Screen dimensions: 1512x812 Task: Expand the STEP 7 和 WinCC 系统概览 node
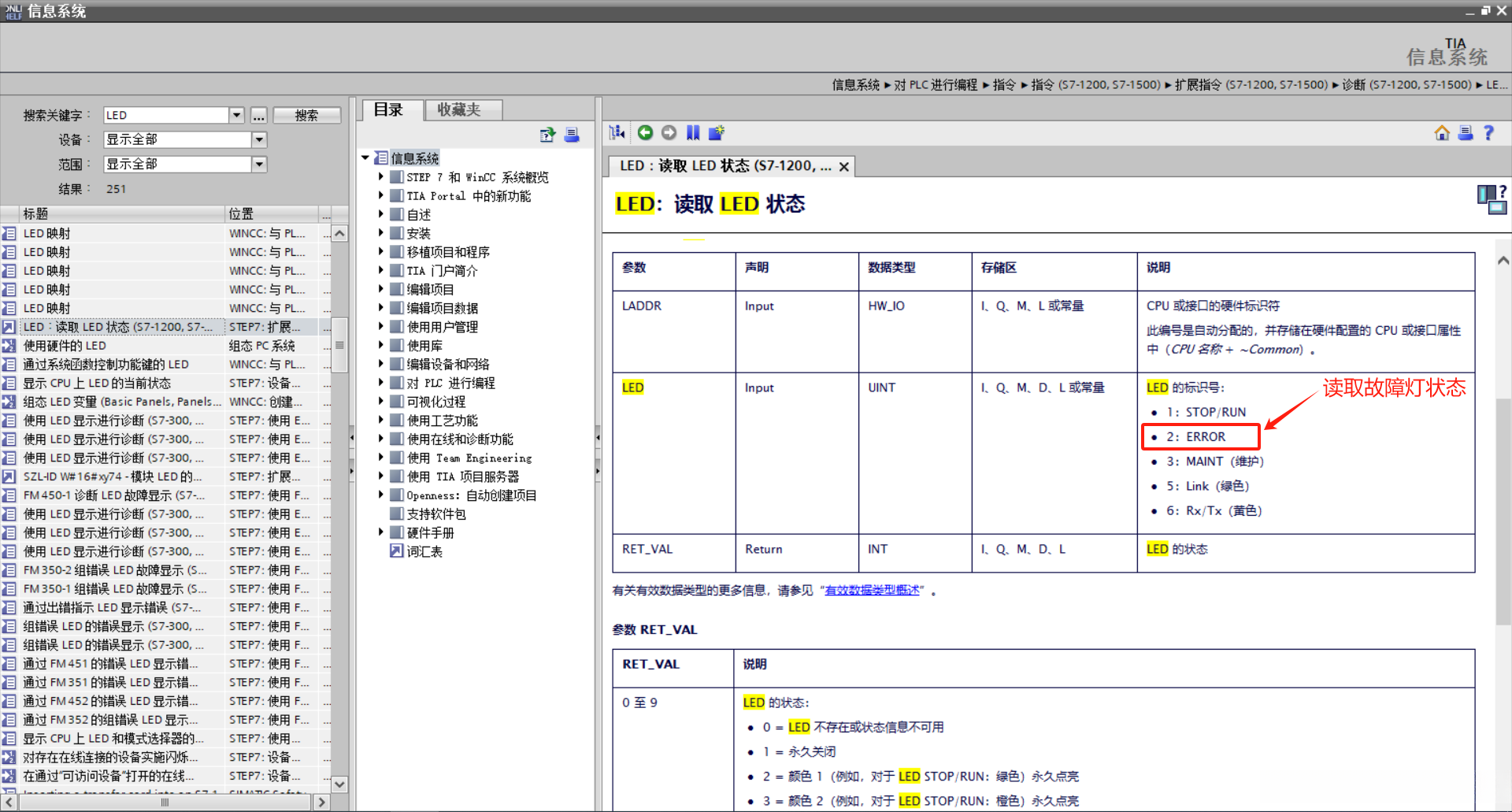pyautogui.click(x=381, y=177)
